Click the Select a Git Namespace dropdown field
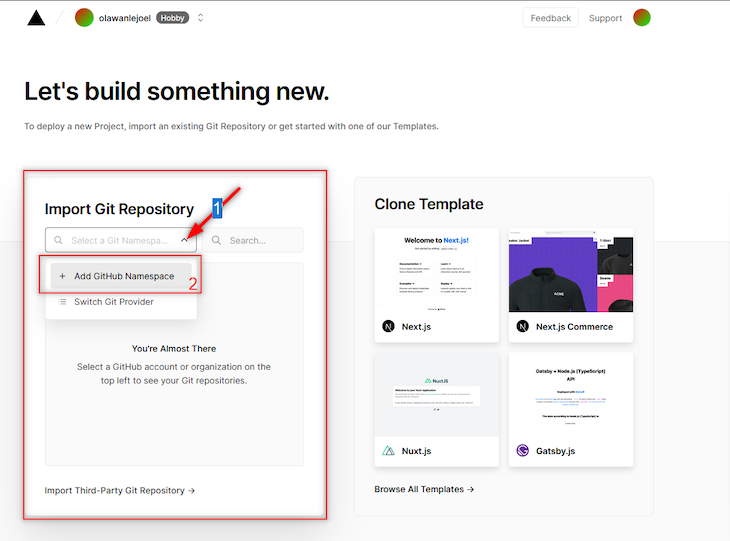The height and width of the screenshot is (541, 730). (121, 240)
